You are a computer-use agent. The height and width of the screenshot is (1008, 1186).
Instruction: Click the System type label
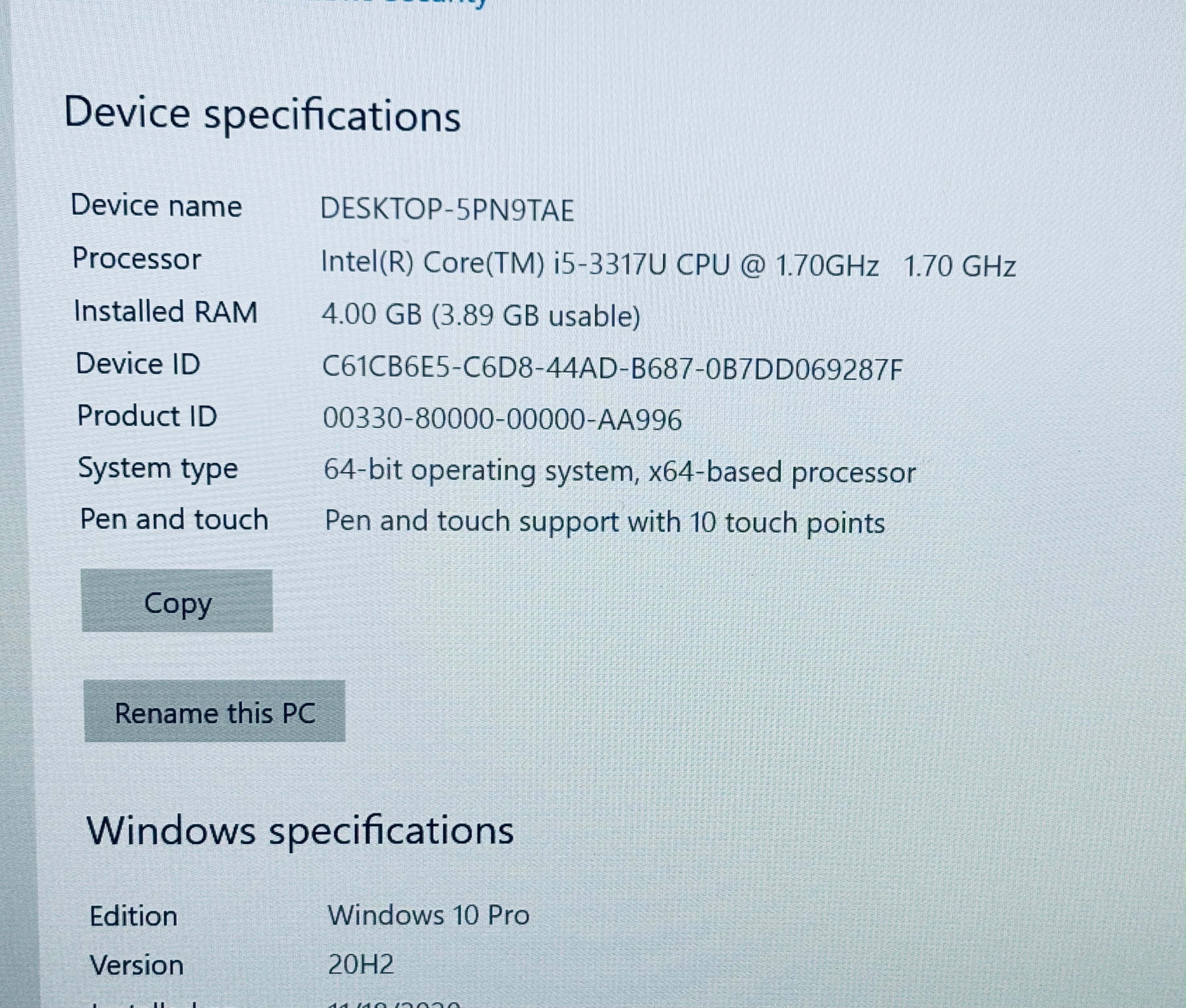(158, 469)
